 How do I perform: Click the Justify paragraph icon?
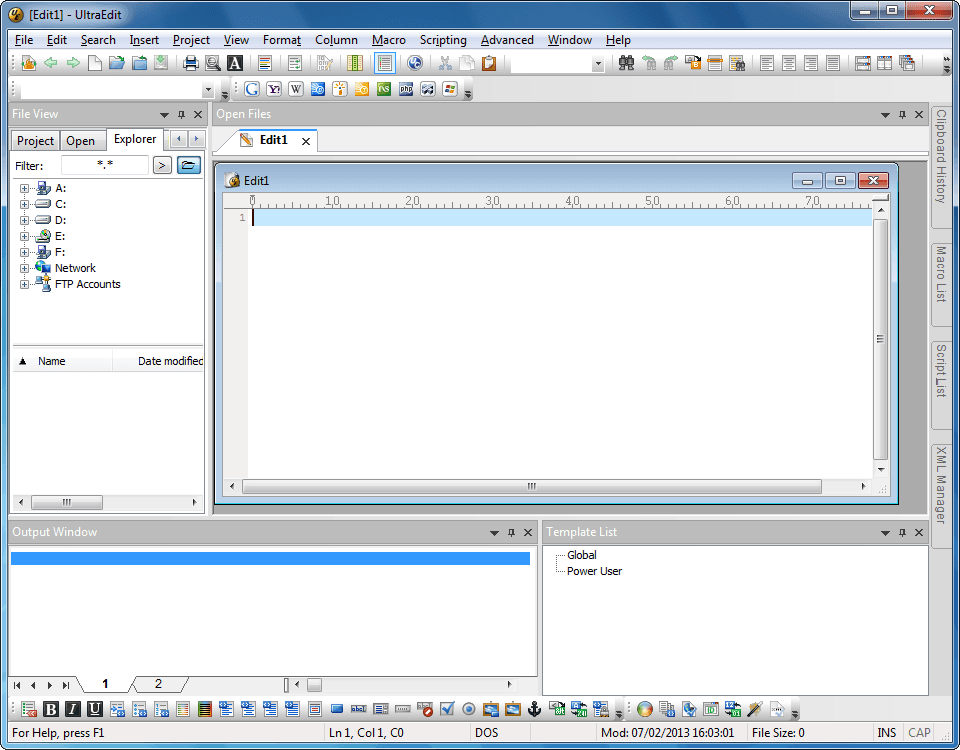point(833,62)
